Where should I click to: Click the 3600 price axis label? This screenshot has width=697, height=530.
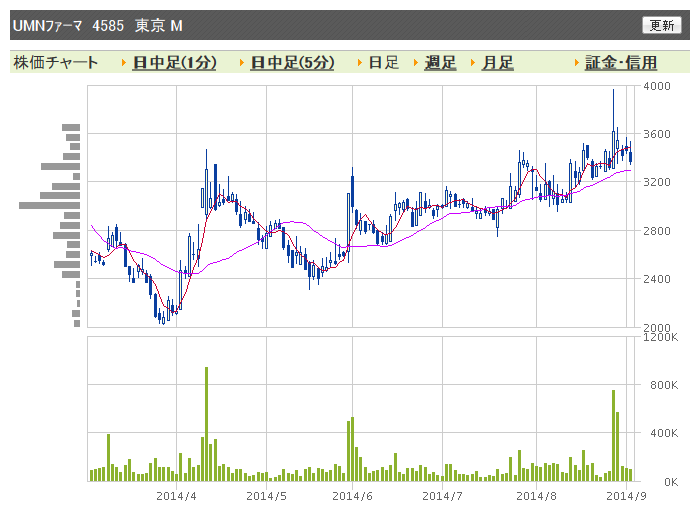click(657, 134)
